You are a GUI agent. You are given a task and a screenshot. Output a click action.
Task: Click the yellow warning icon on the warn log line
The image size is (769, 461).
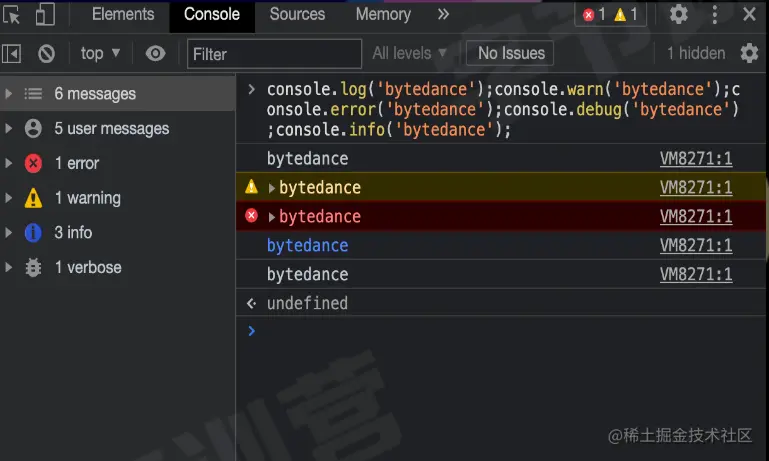point(252,186)
